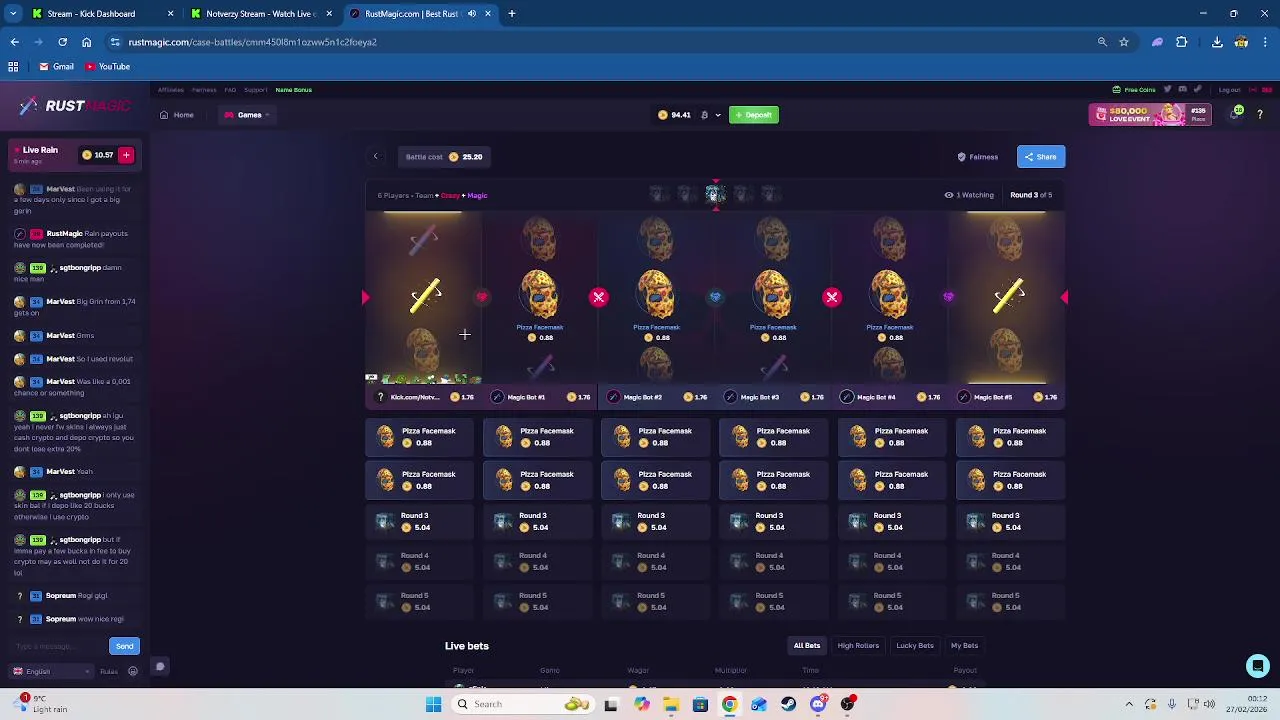Click the address bar URL
Screen dimensions: 1280x720
pos(253,42)
